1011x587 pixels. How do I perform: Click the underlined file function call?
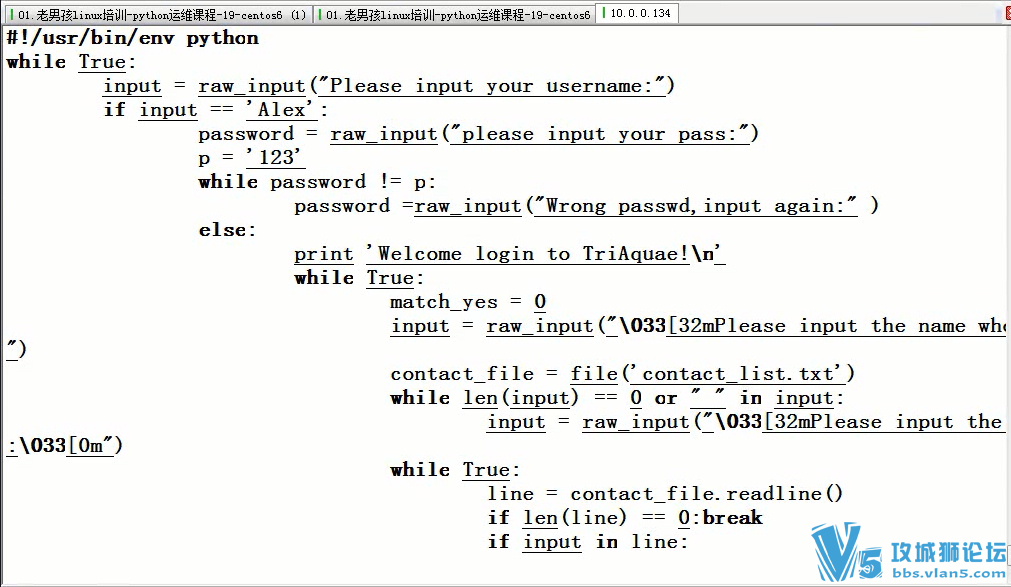click(593, 374)
